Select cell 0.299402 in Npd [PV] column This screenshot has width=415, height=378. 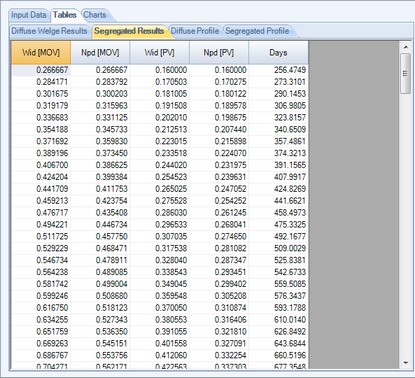[219, 284]
